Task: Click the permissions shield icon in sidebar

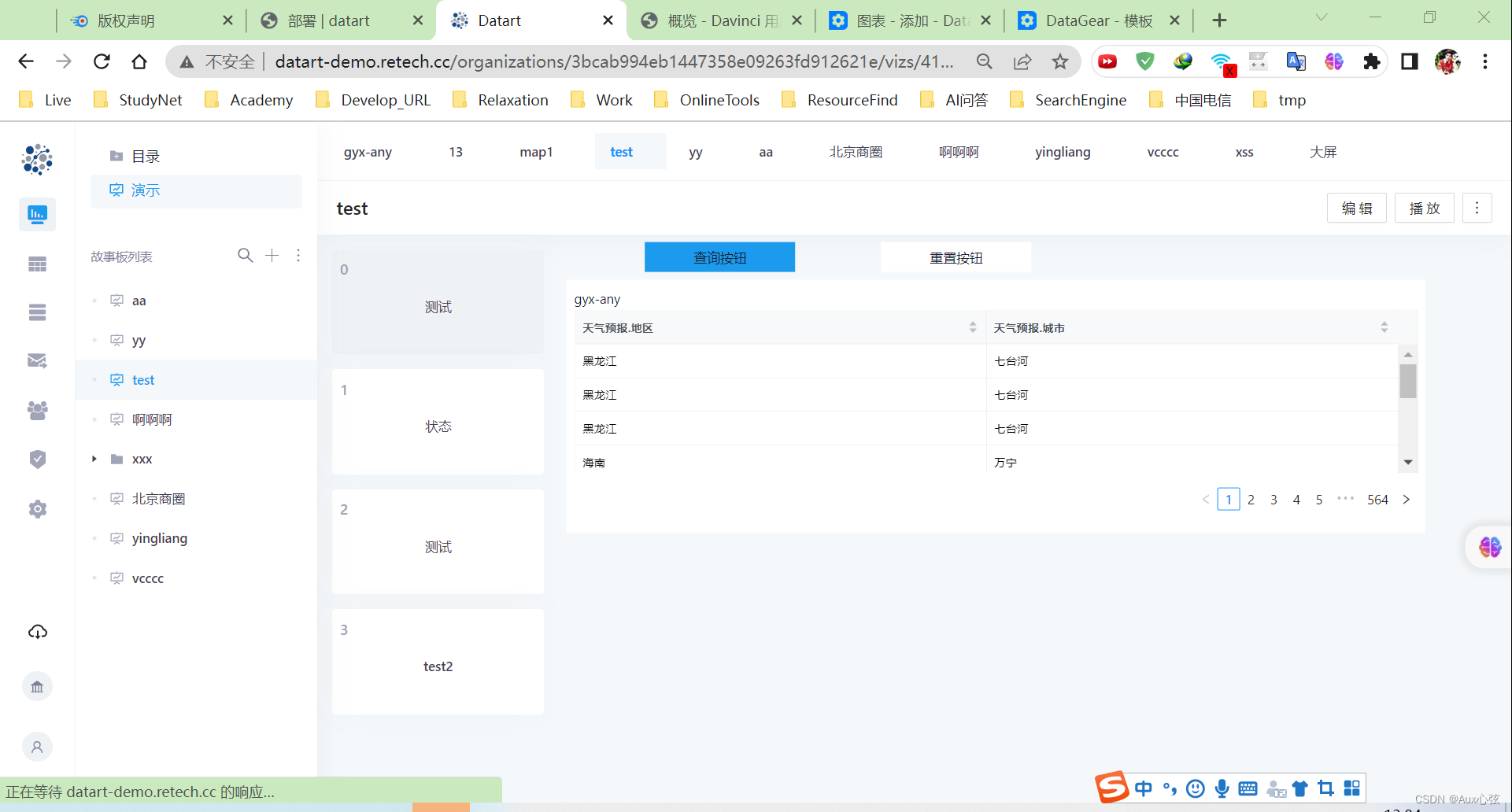Action: pos(37,459)
